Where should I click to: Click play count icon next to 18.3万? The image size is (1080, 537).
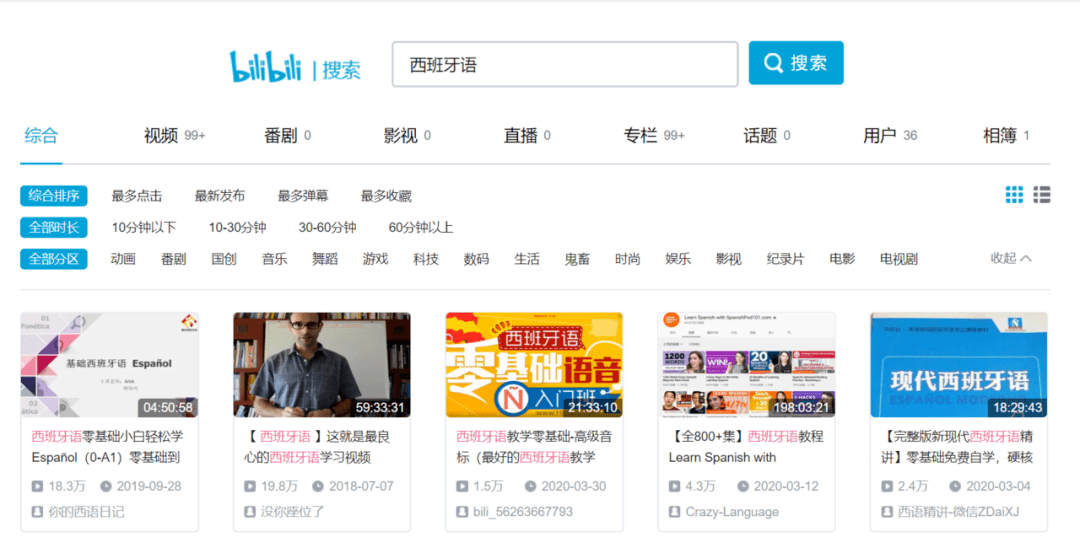pos(38,486)
